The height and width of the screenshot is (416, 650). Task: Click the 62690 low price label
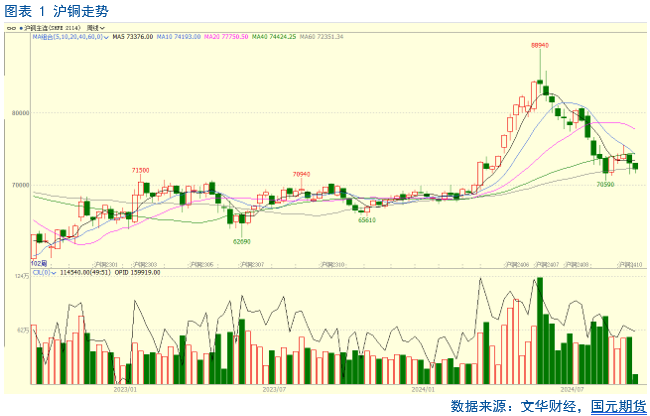(x=241, y=241)
